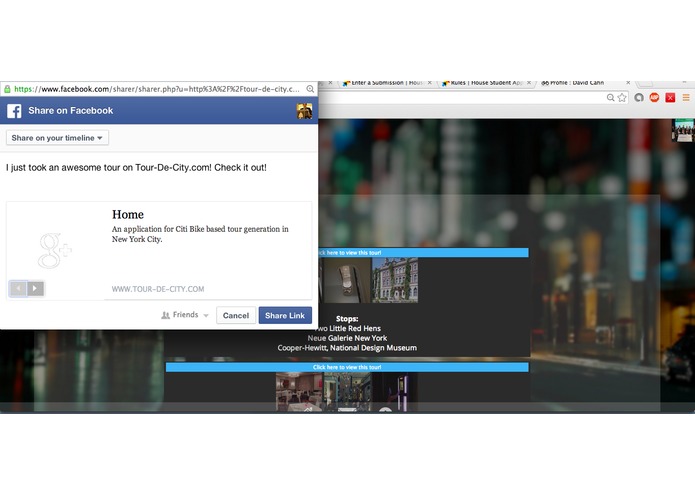Click the Facebook logo in the share header
Screen dimensions: 695x494
14,111
